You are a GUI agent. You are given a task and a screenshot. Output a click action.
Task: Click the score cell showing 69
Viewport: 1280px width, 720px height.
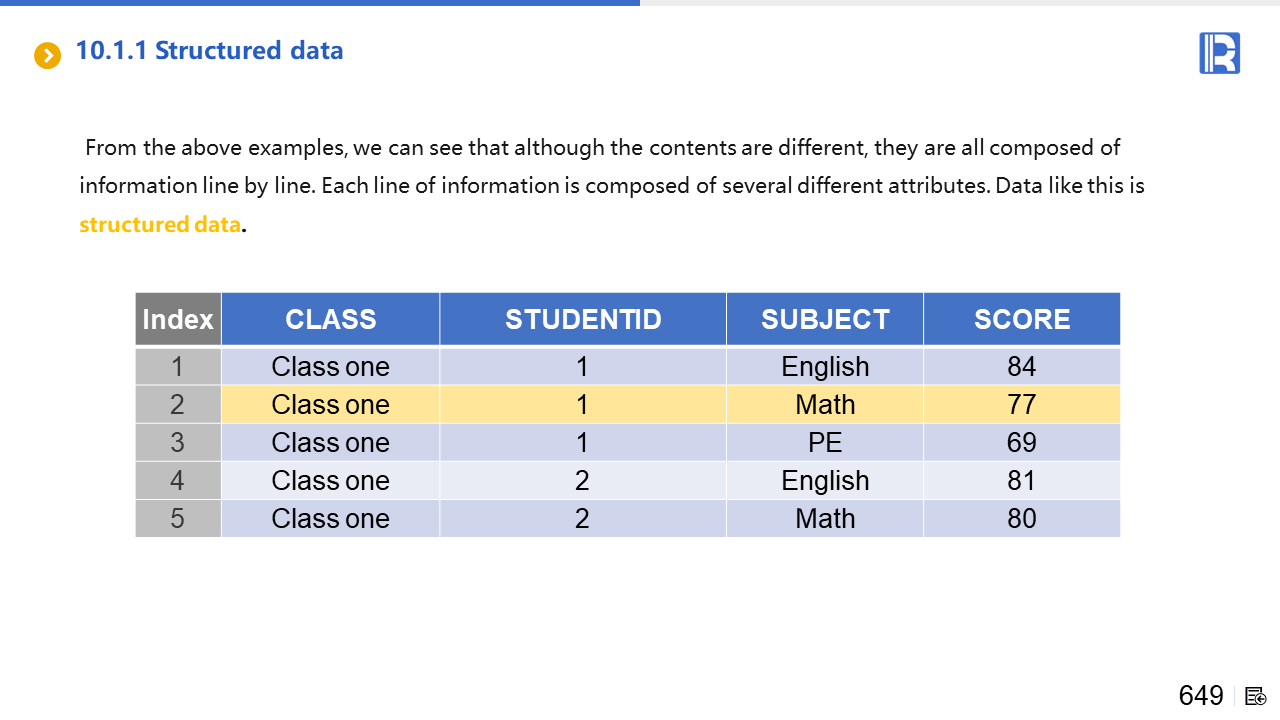tap(1022, 443)
